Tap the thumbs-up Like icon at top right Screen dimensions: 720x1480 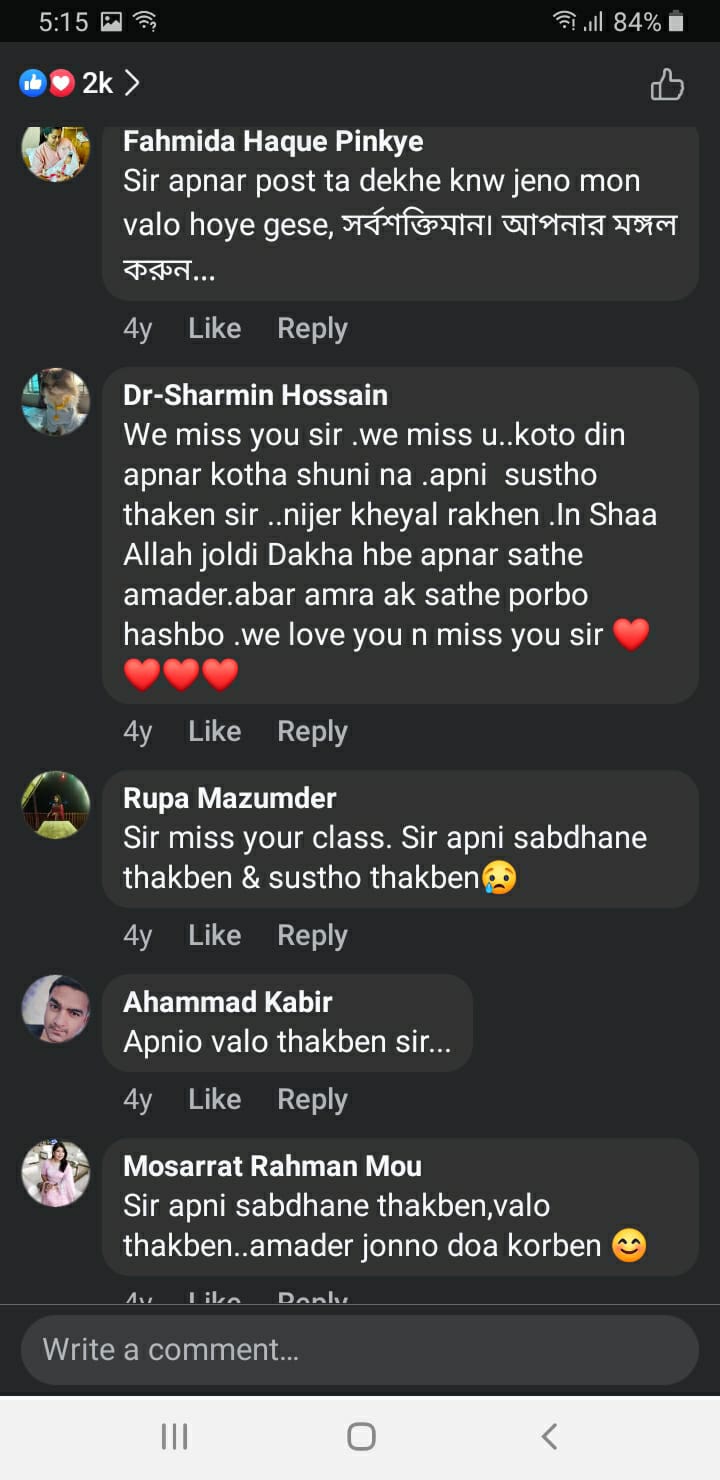tap(667, 84)
